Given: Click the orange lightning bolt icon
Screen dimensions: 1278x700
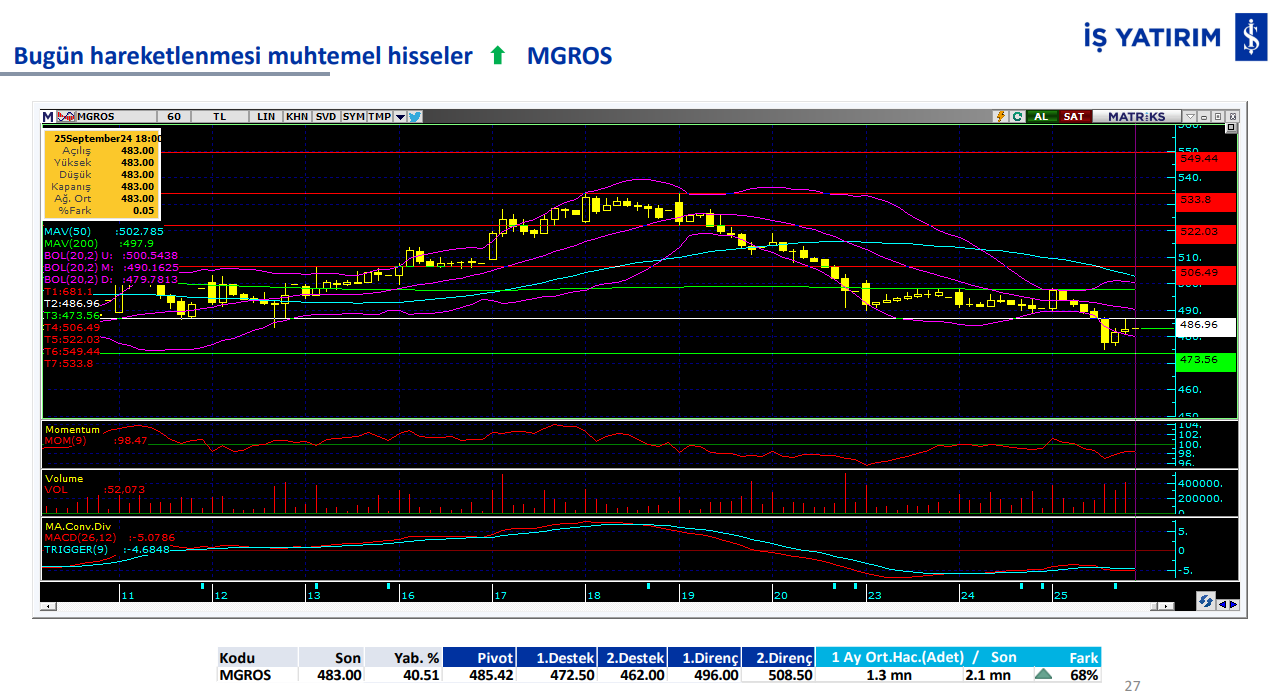Looking at the screenshot, I should pyautogui.click(x=999, y=117).
